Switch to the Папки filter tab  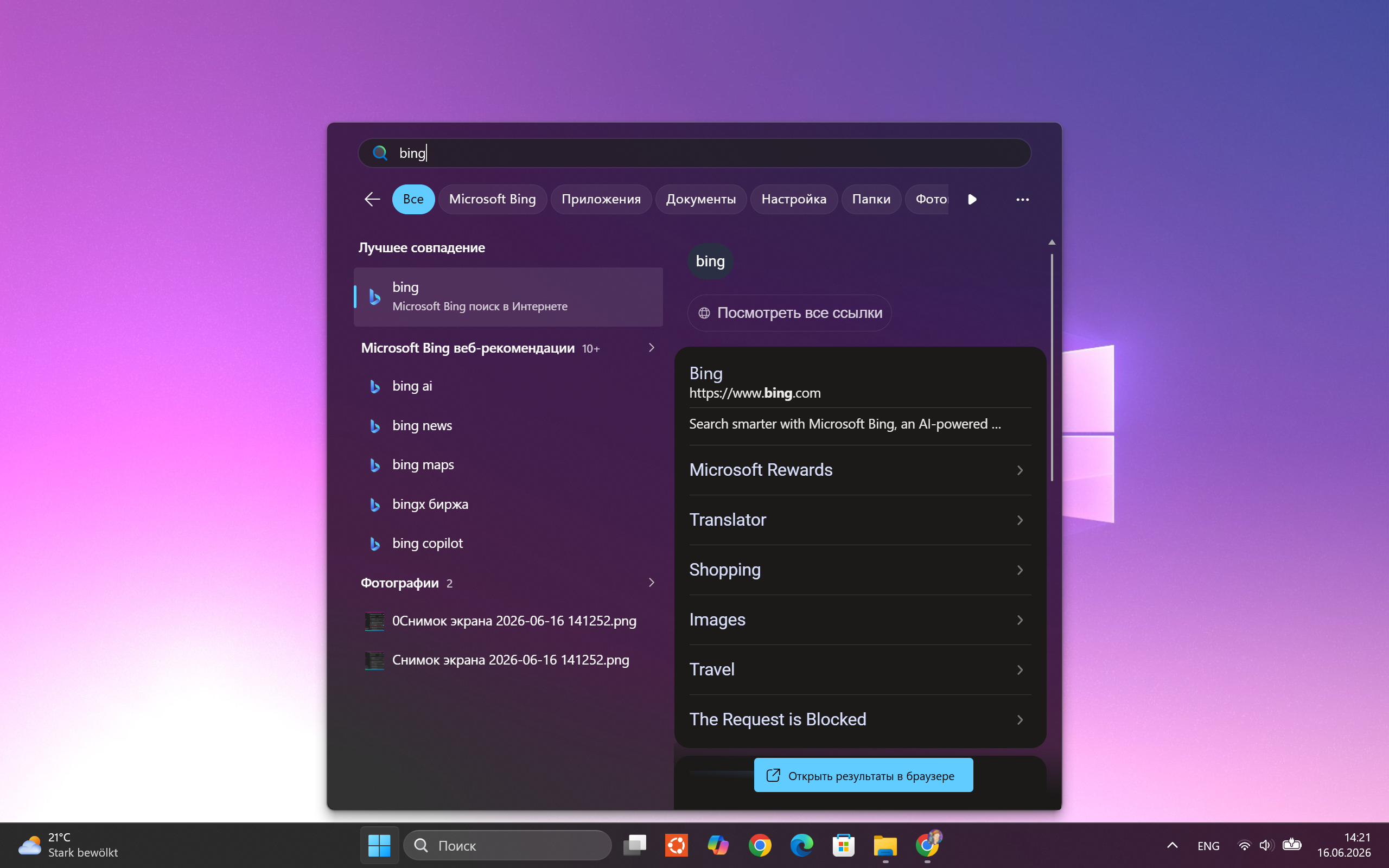pyautogui.click(x=871, y=199)
